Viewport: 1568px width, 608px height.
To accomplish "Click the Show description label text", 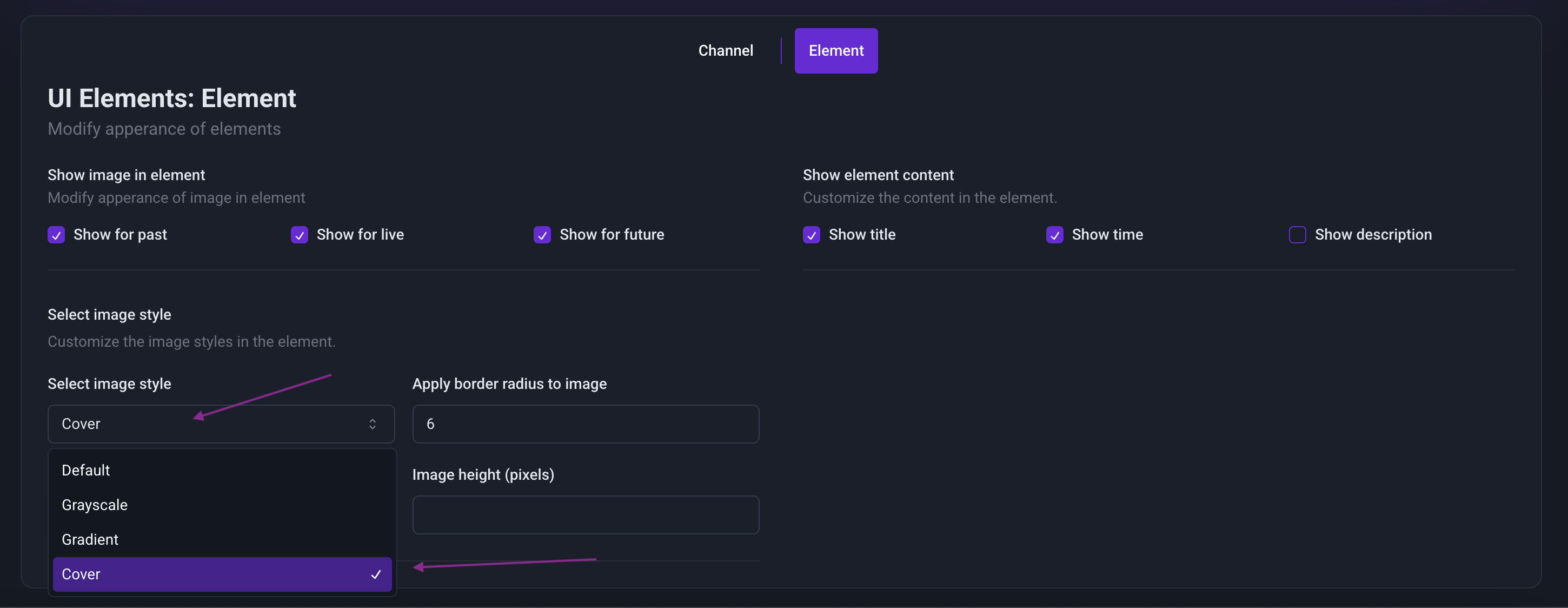I will point(1373,235).
